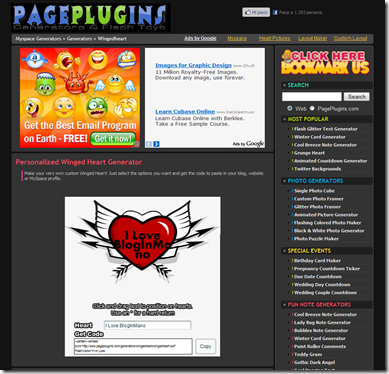Open the Single Photo Cube link

tap(314, 191)
